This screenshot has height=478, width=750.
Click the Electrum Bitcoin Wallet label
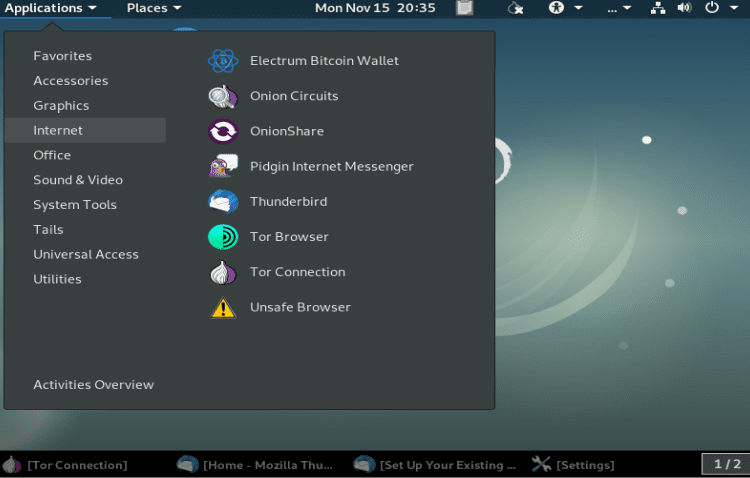(x=324, y=61)
